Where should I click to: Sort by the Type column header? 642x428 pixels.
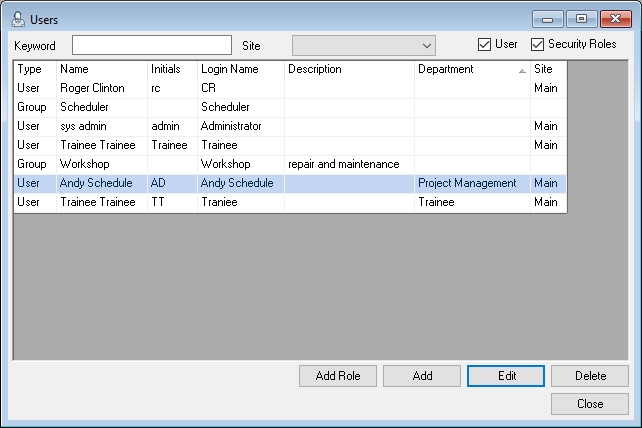tap(34, 70)
